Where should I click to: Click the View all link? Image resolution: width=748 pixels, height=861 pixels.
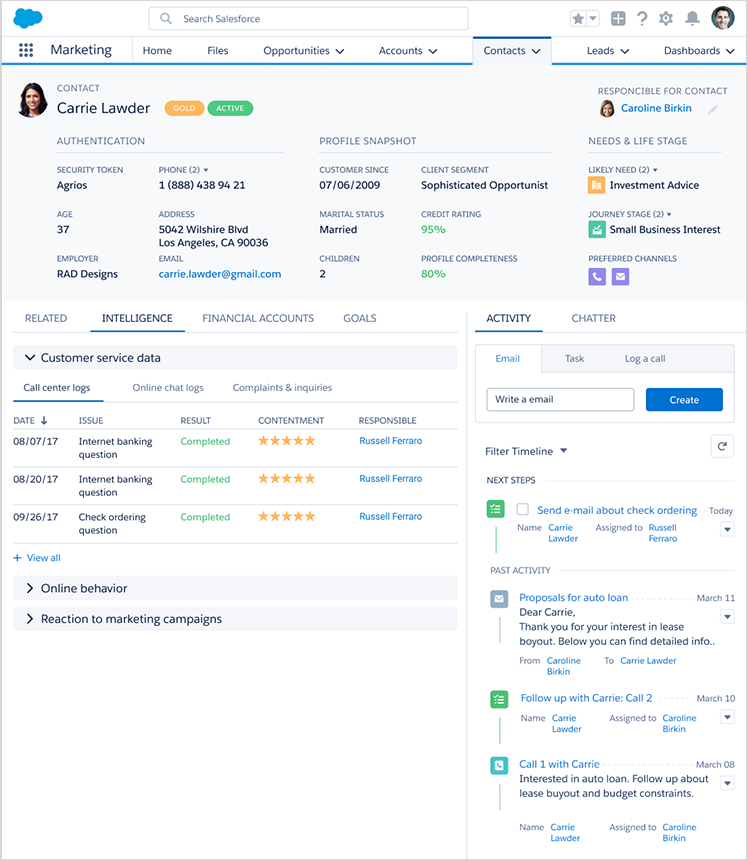point(43,558)
